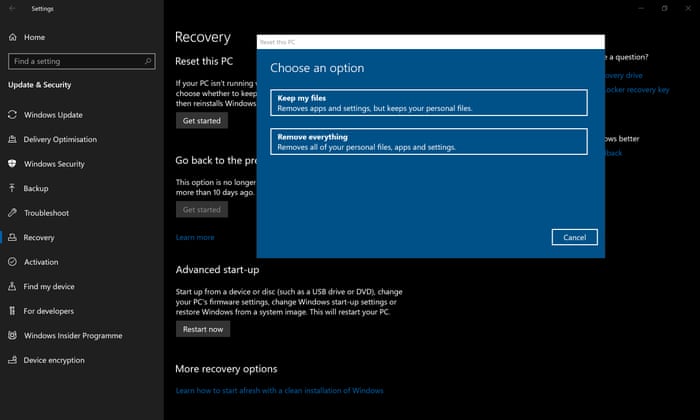The image size is (700, 420).
Task: Click the Home icon in sidebar
Action: (x=13, y=37)
